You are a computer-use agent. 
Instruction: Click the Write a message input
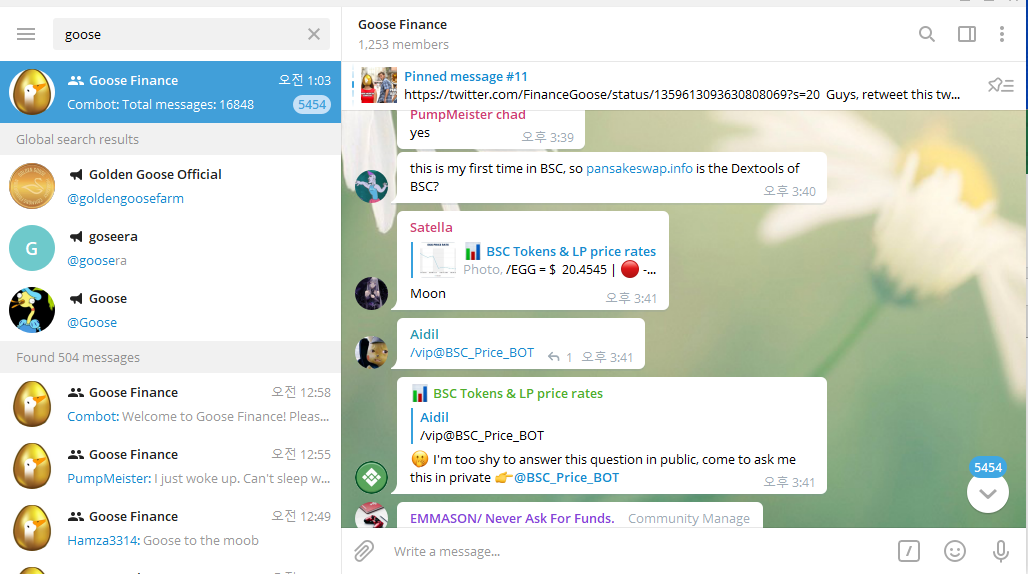tap(636, 551)
